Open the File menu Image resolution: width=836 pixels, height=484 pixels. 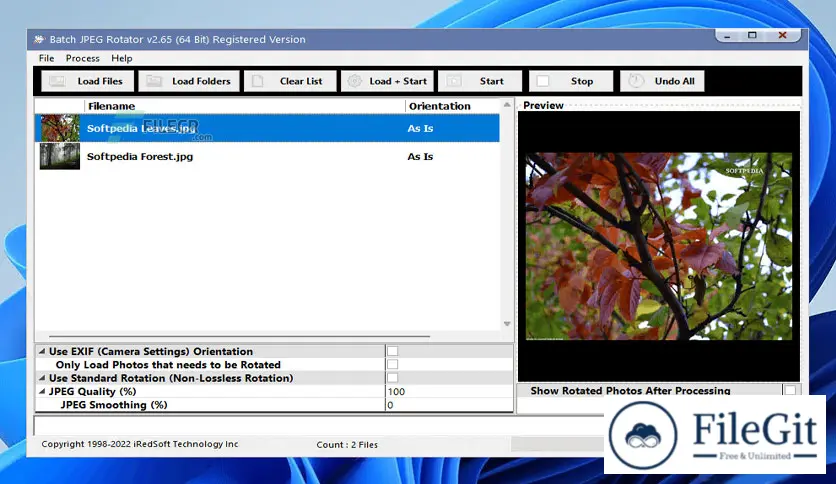pyautogui.click(x=46, y=58)
